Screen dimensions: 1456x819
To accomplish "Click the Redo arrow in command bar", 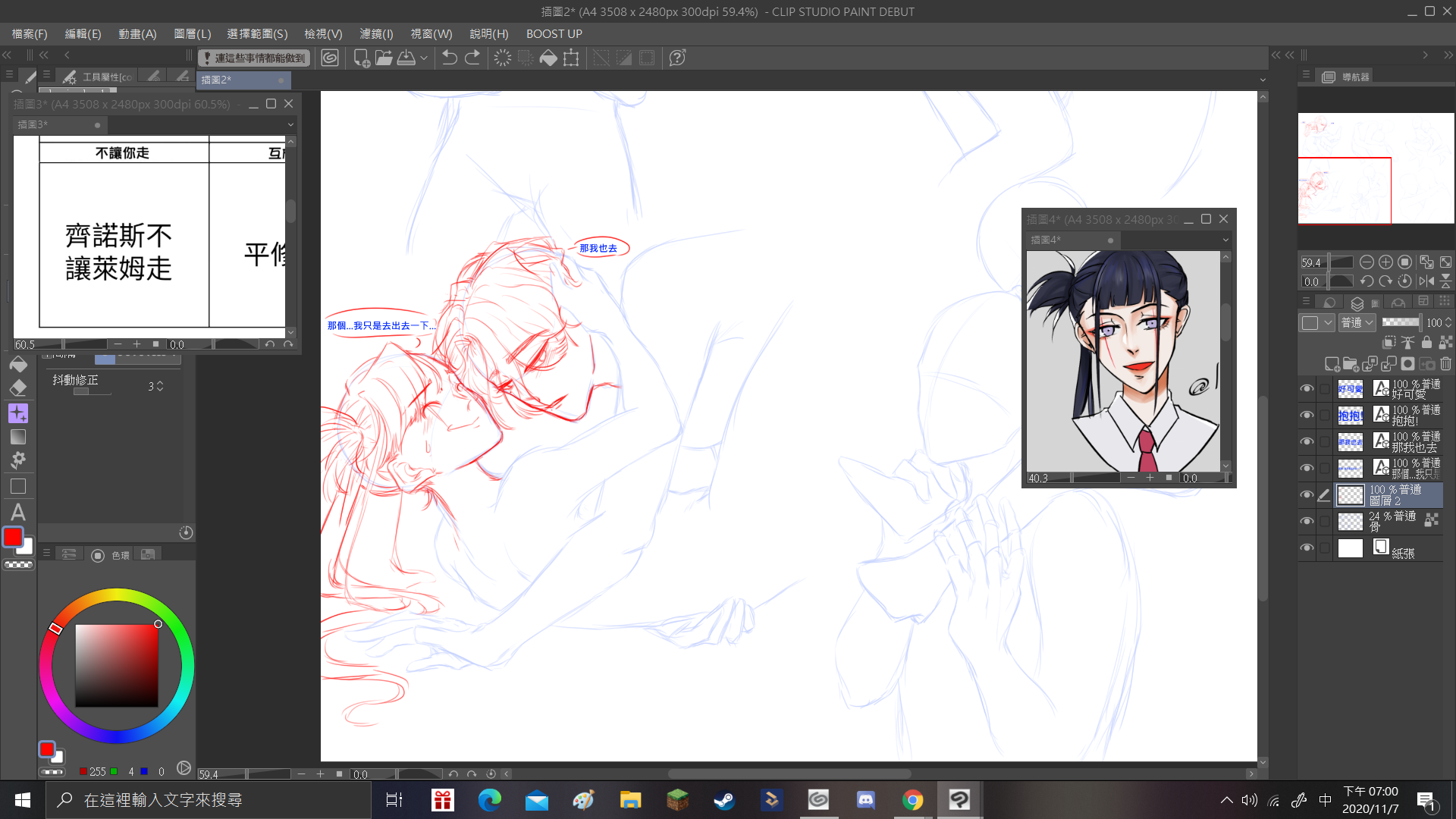I will [472, 58].
